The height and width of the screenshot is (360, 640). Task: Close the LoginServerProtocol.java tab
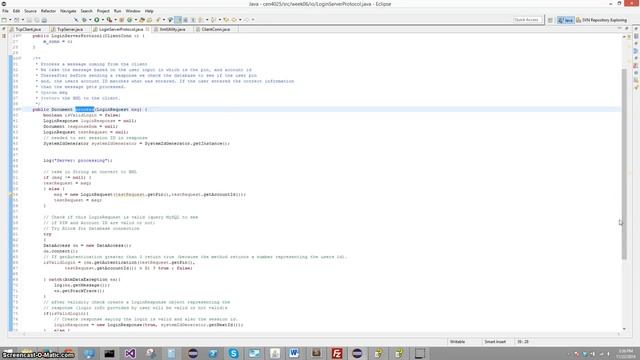click(x=147, y=29)
